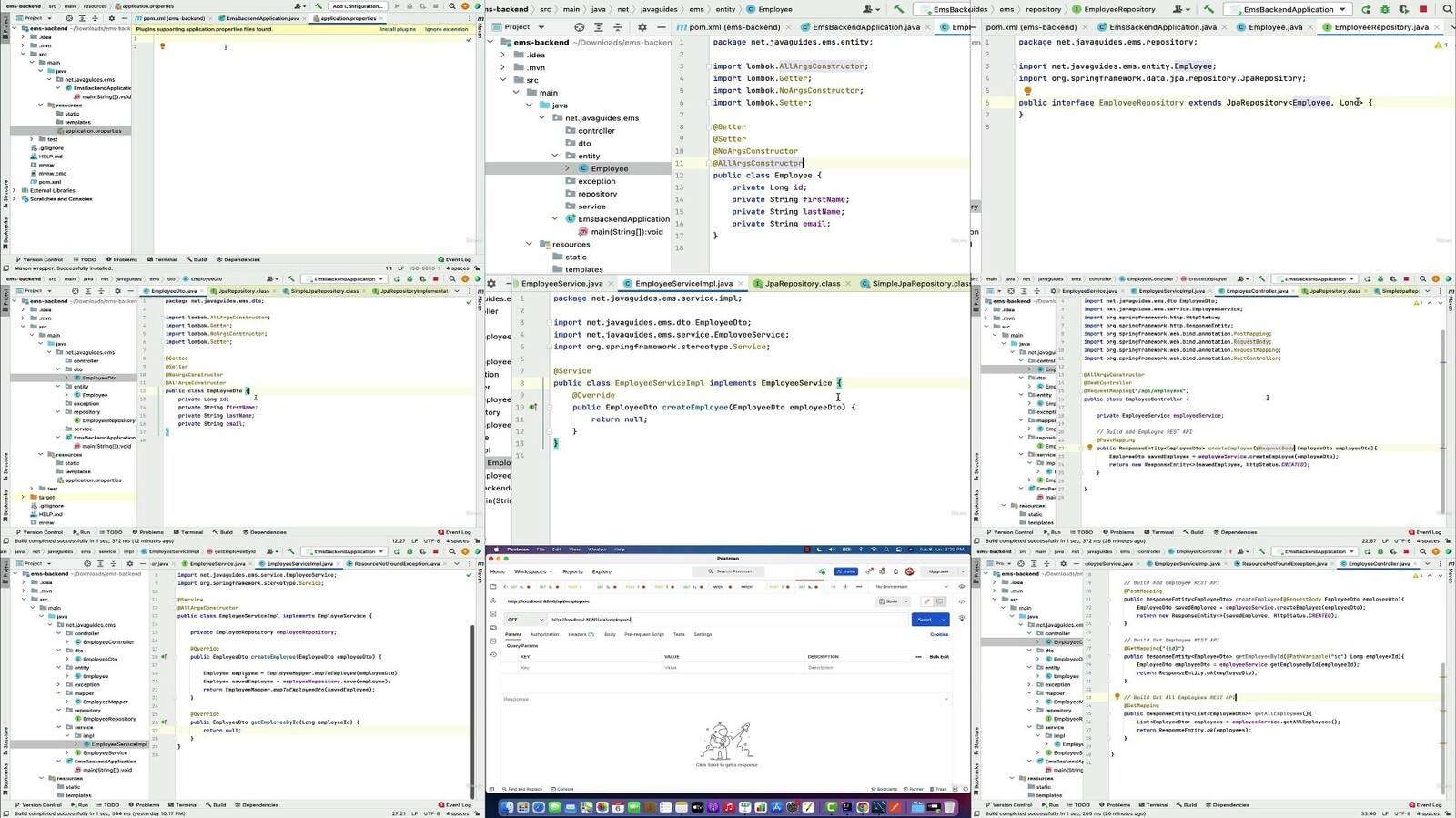
Task: Open the History icon in Postman sidebar
Action: (493, 654)
